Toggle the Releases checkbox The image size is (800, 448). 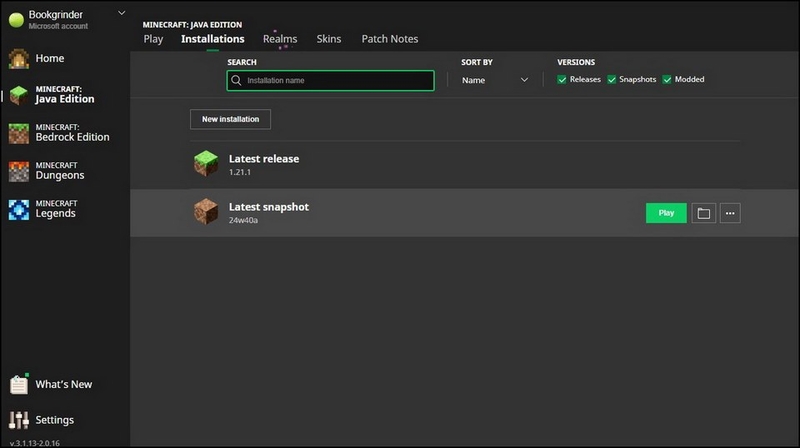tap(562, 80)
